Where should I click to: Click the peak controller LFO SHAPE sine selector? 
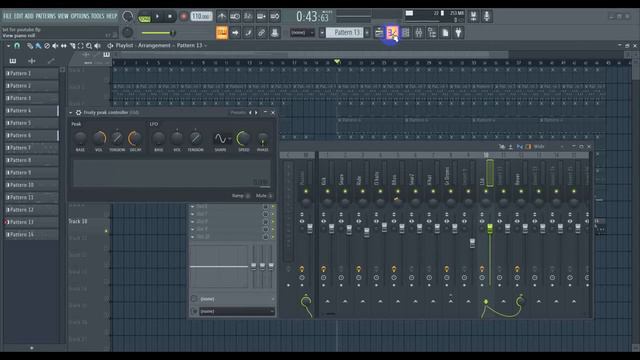pos(222,139)
